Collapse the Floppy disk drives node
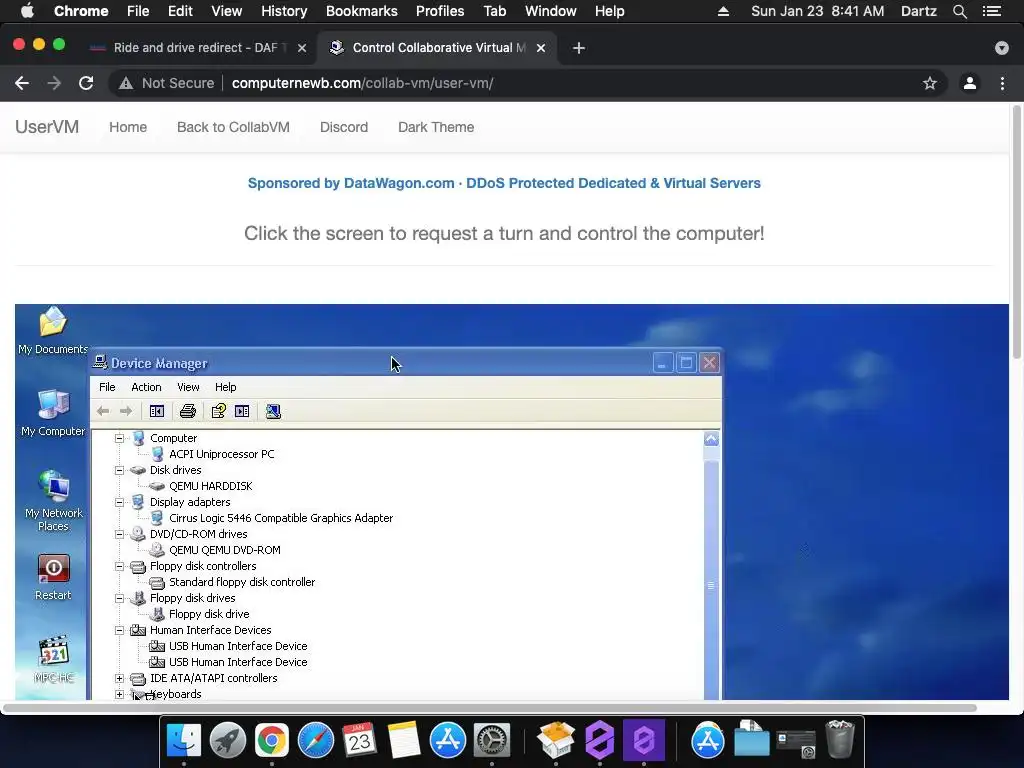Screen dimensions: 1024x768 point(120,598)
